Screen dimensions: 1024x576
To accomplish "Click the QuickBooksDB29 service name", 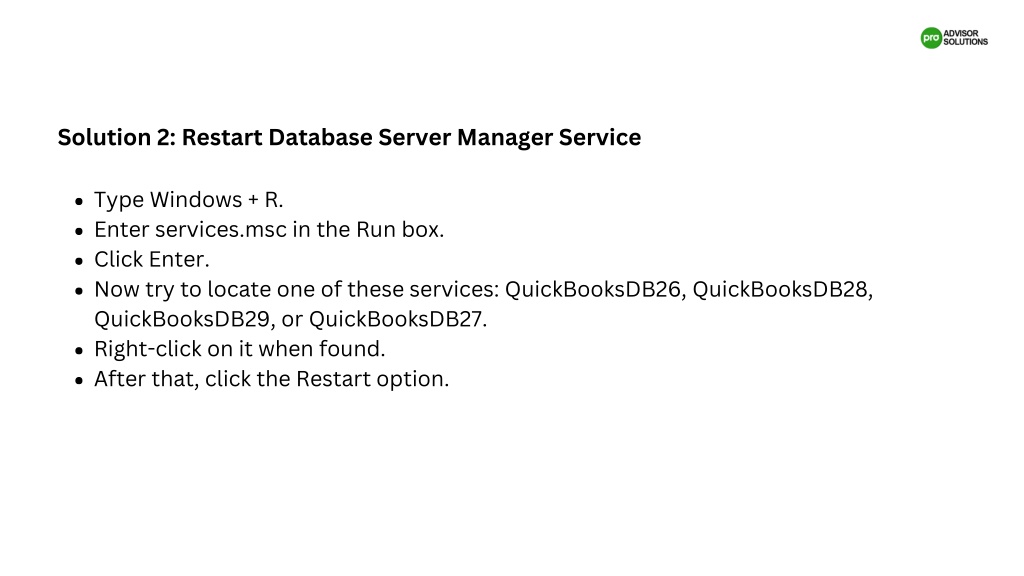I will [x=182, y=319].
